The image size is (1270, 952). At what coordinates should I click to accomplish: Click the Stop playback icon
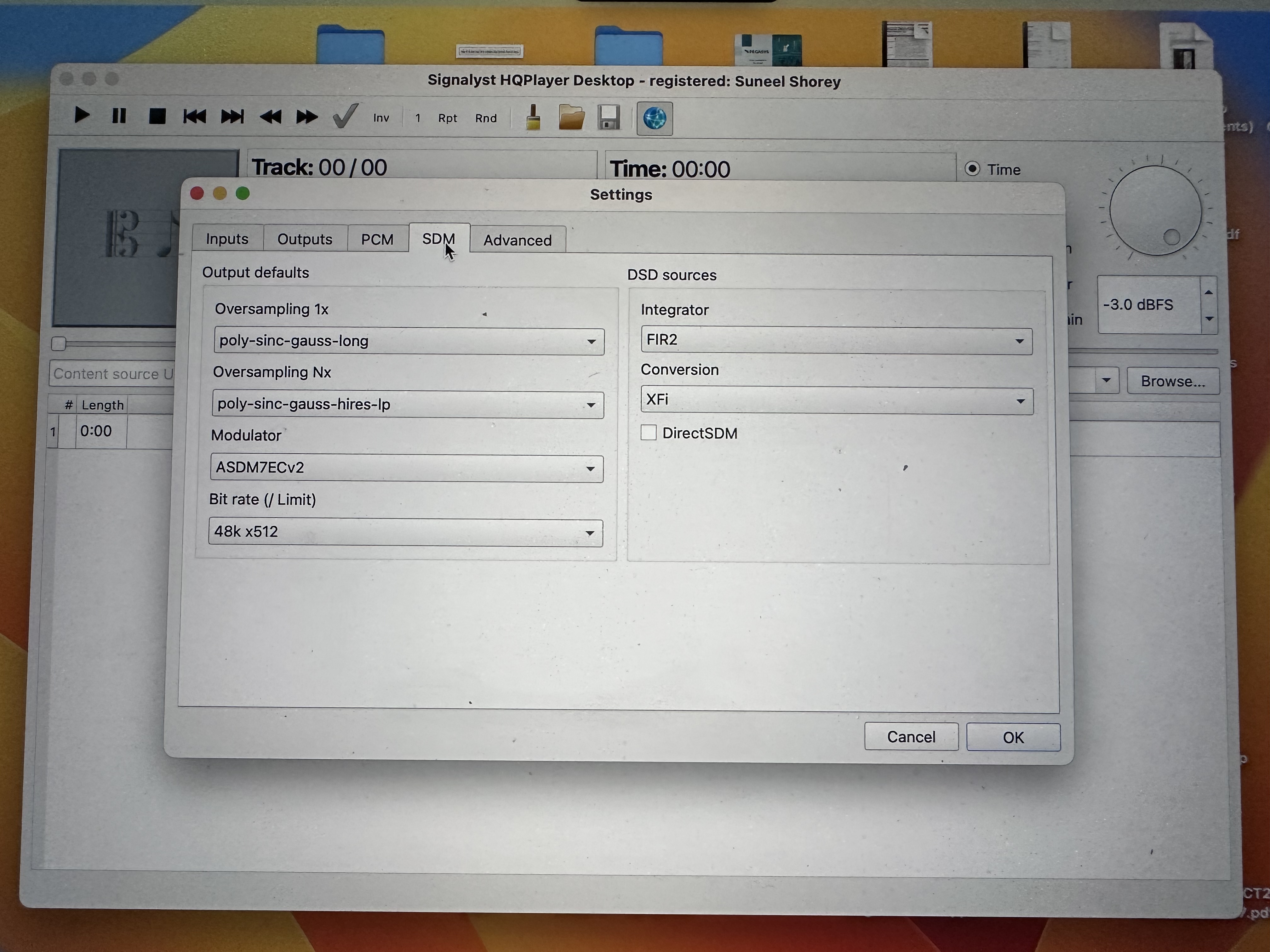click(157, 116)
